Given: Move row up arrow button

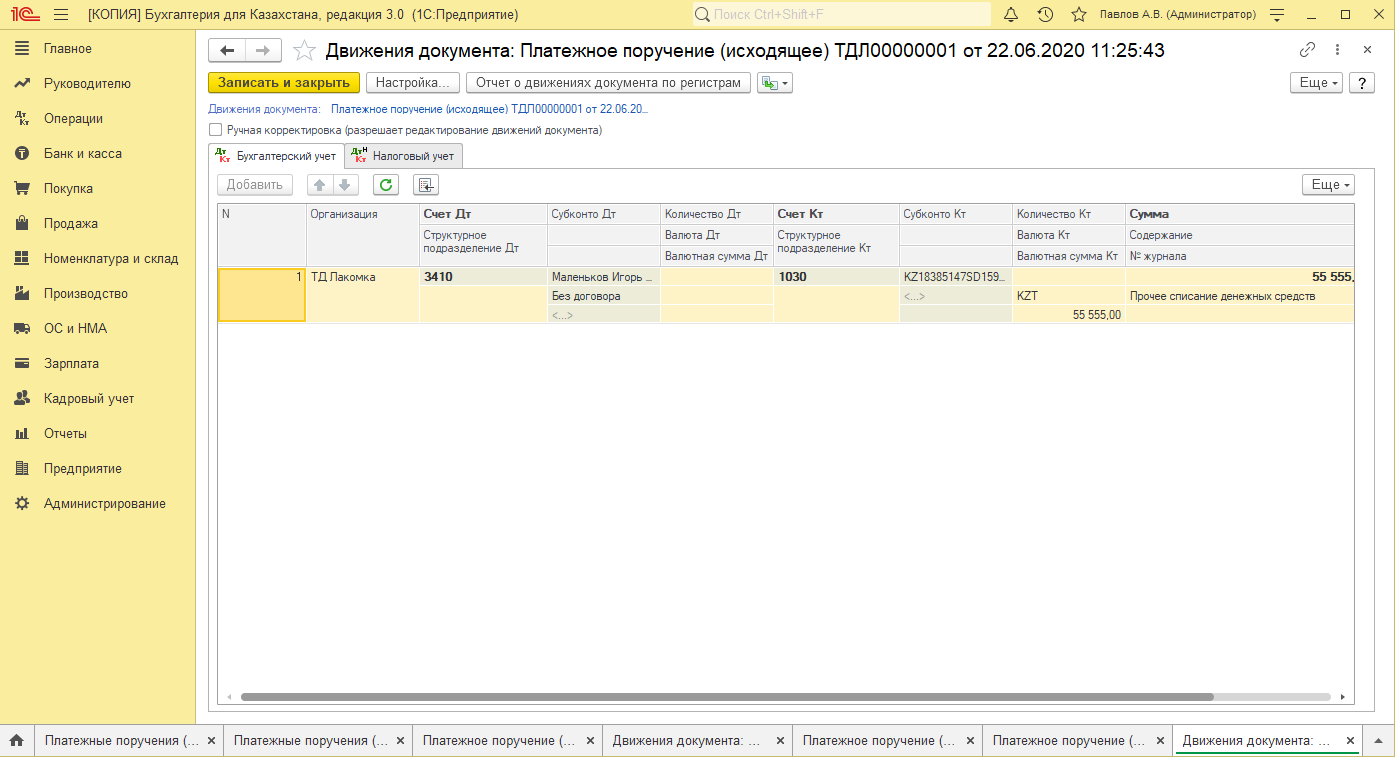Looking at the screenshot, I should point(320,185).
